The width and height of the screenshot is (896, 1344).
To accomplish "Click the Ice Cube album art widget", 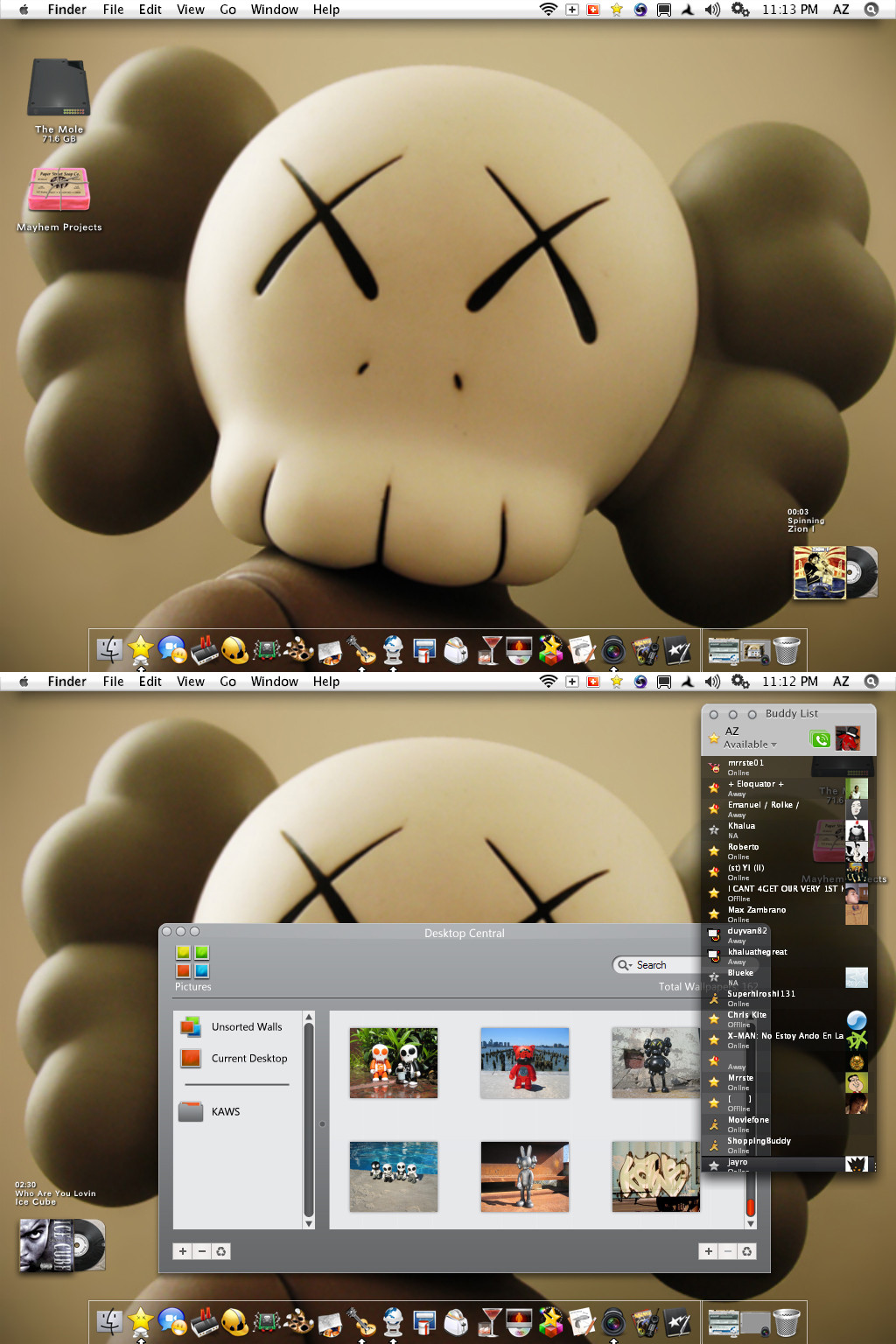I will 61,1245.
